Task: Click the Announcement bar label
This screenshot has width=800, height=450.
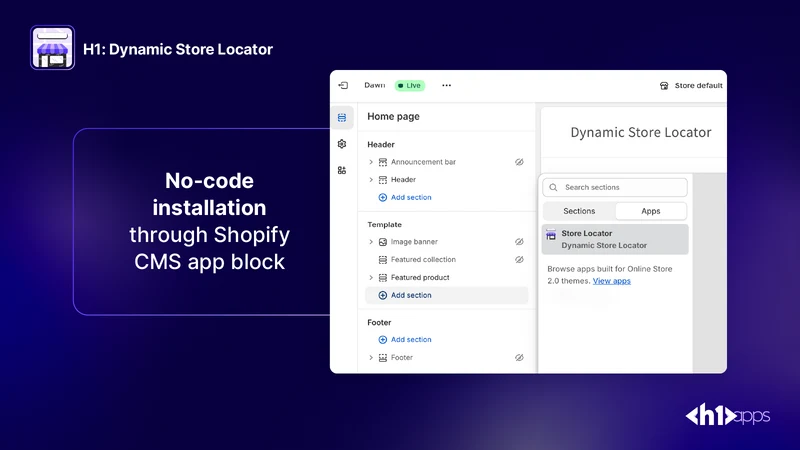Action: pos(423,162)
